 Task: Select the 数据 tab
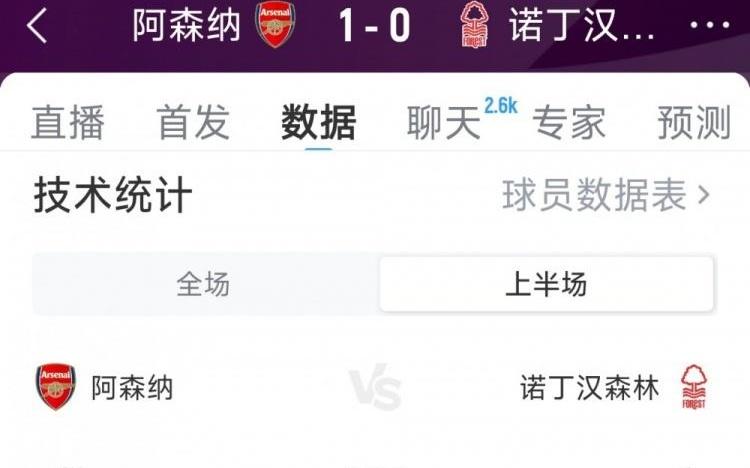tap(318, 124)
